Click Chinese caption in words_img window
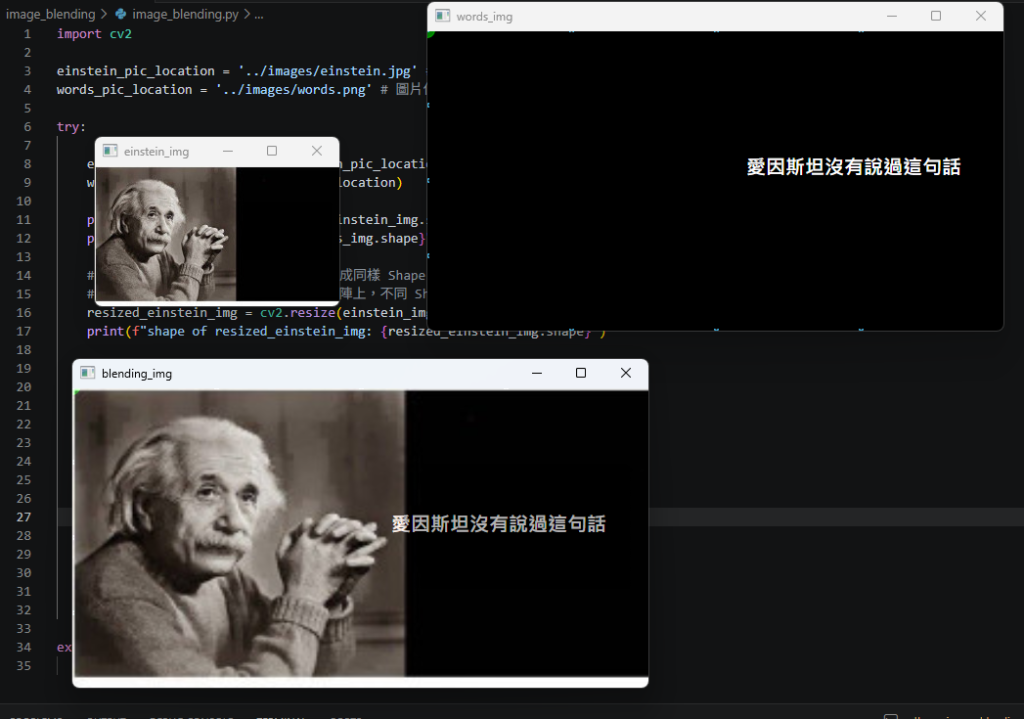The width and height of the screenshot is (1024, 719). tap(854, 167)
